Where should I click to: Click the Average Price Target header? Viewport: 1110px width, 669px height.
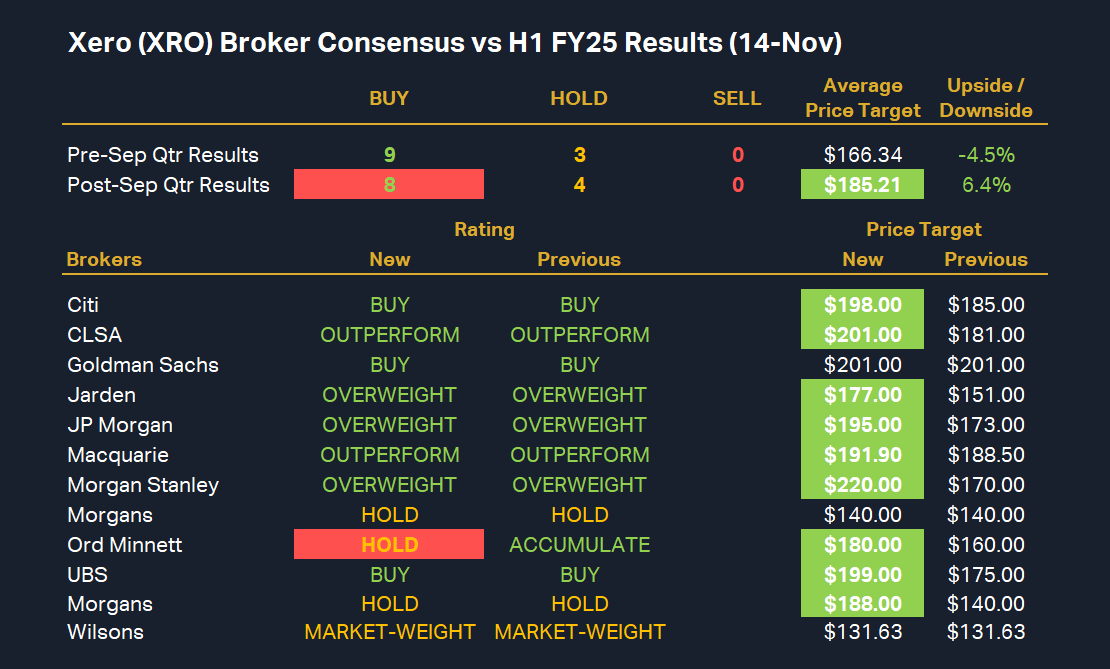(x=862, y=98)
